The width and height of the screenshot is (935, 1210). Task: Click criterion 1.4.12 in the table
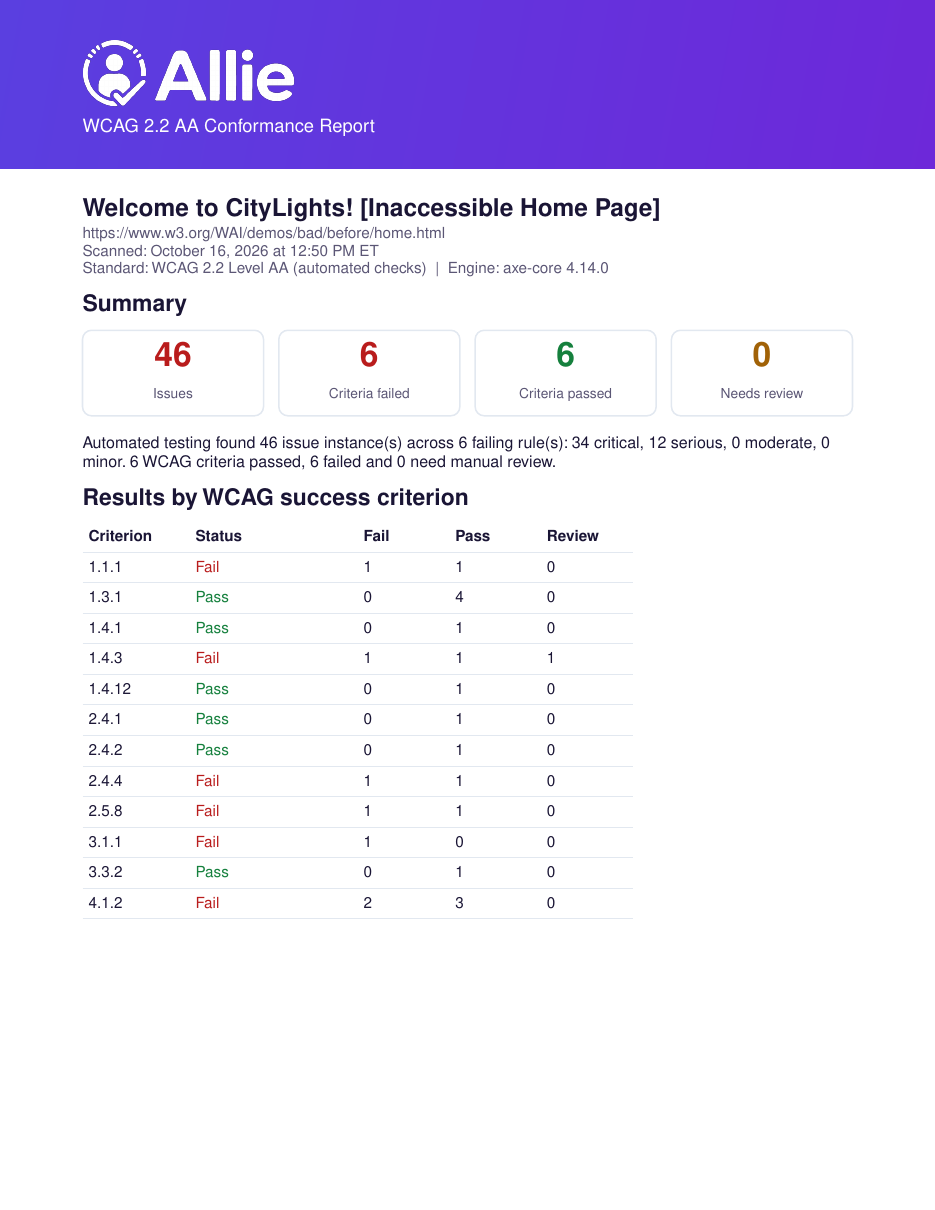(x=109, y=689)
